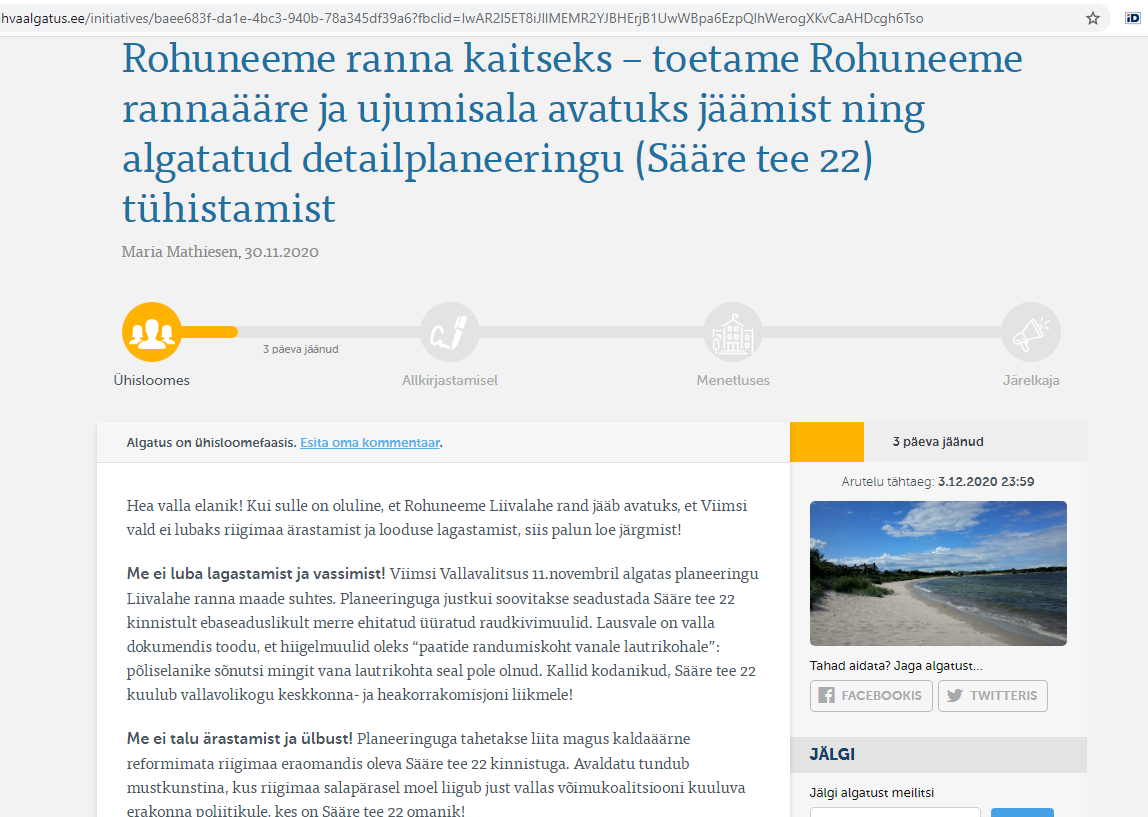The image size is (1148, 817).
Task: Click the JÄLGI section header
Action: tap(939, 755)
